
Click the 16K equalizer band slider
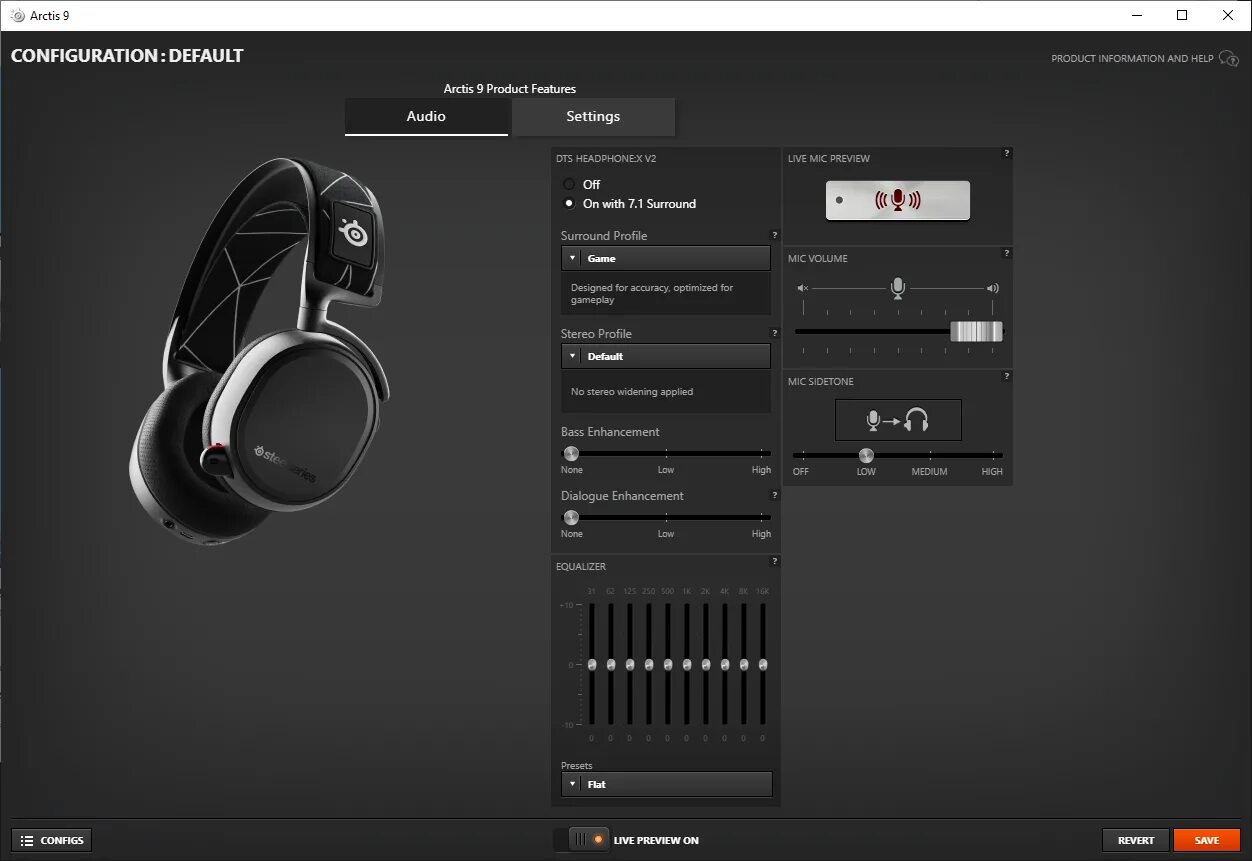pos(762,664)
